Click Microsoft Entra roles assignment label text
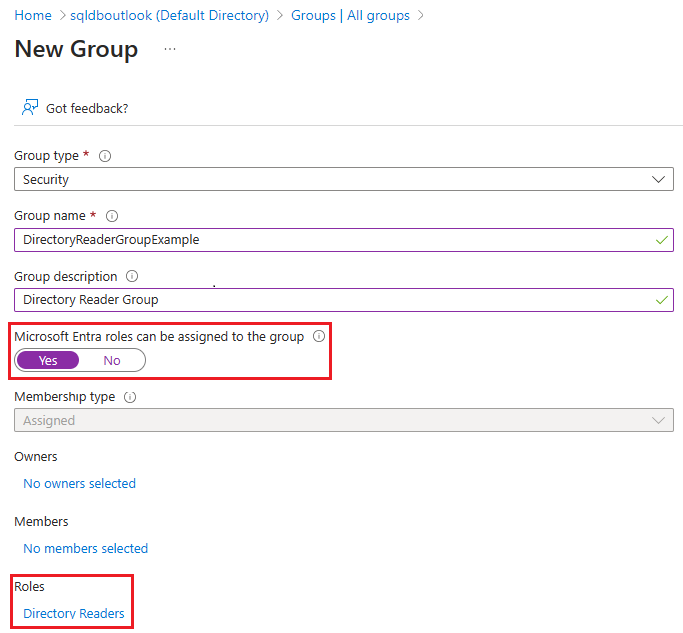The image size is (683, 633). coord(159,336)
